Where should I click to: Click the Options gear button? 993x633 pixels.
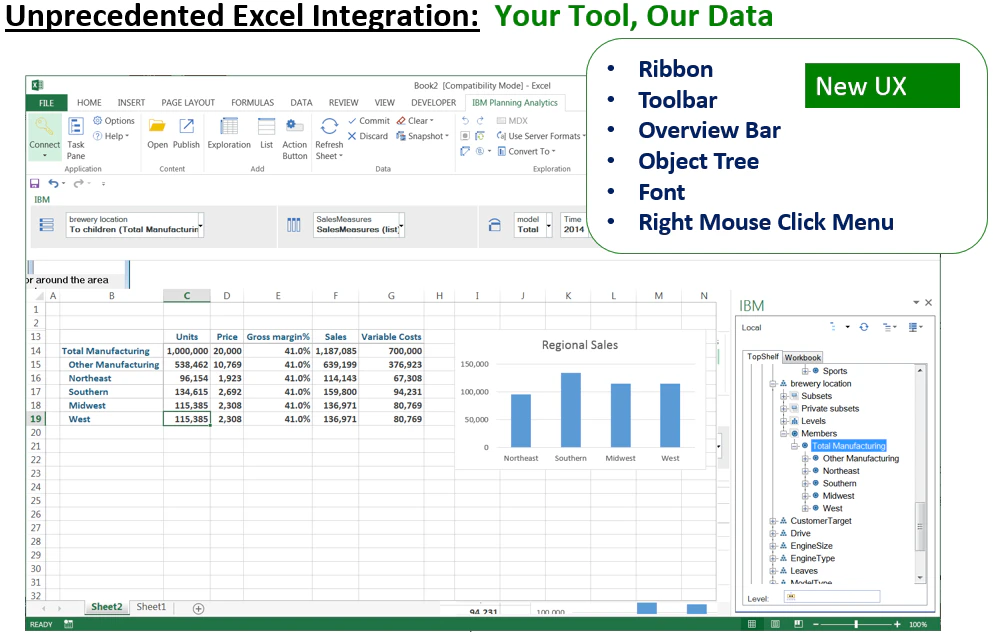114,120
